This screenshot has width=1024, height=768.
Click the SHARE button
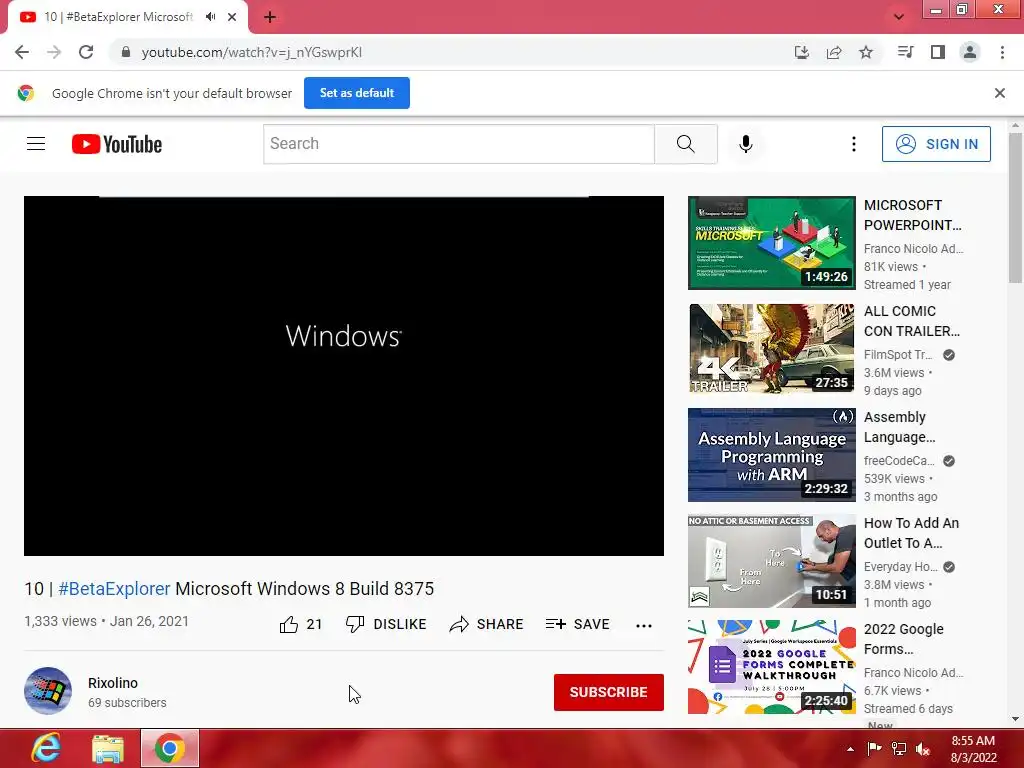[487, 624]
